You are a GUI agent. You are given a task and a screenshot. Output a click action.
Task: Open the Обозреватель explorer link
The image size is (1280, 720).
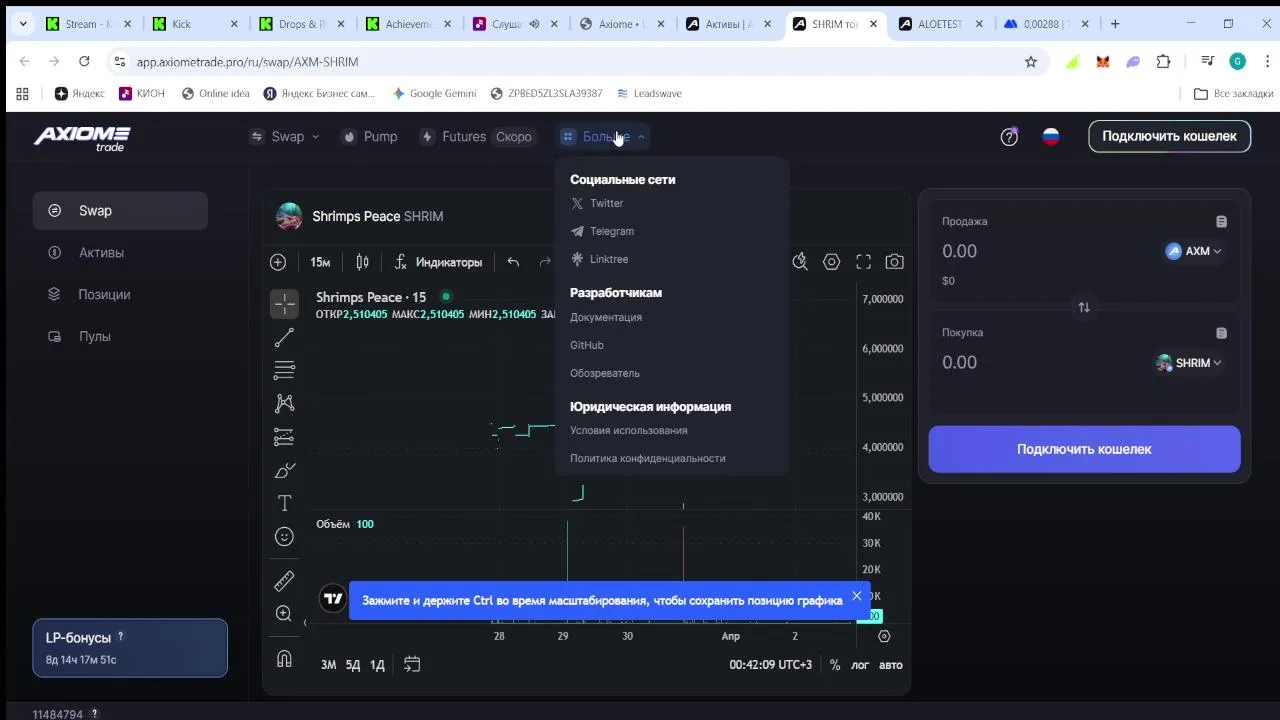coord(605,373)
